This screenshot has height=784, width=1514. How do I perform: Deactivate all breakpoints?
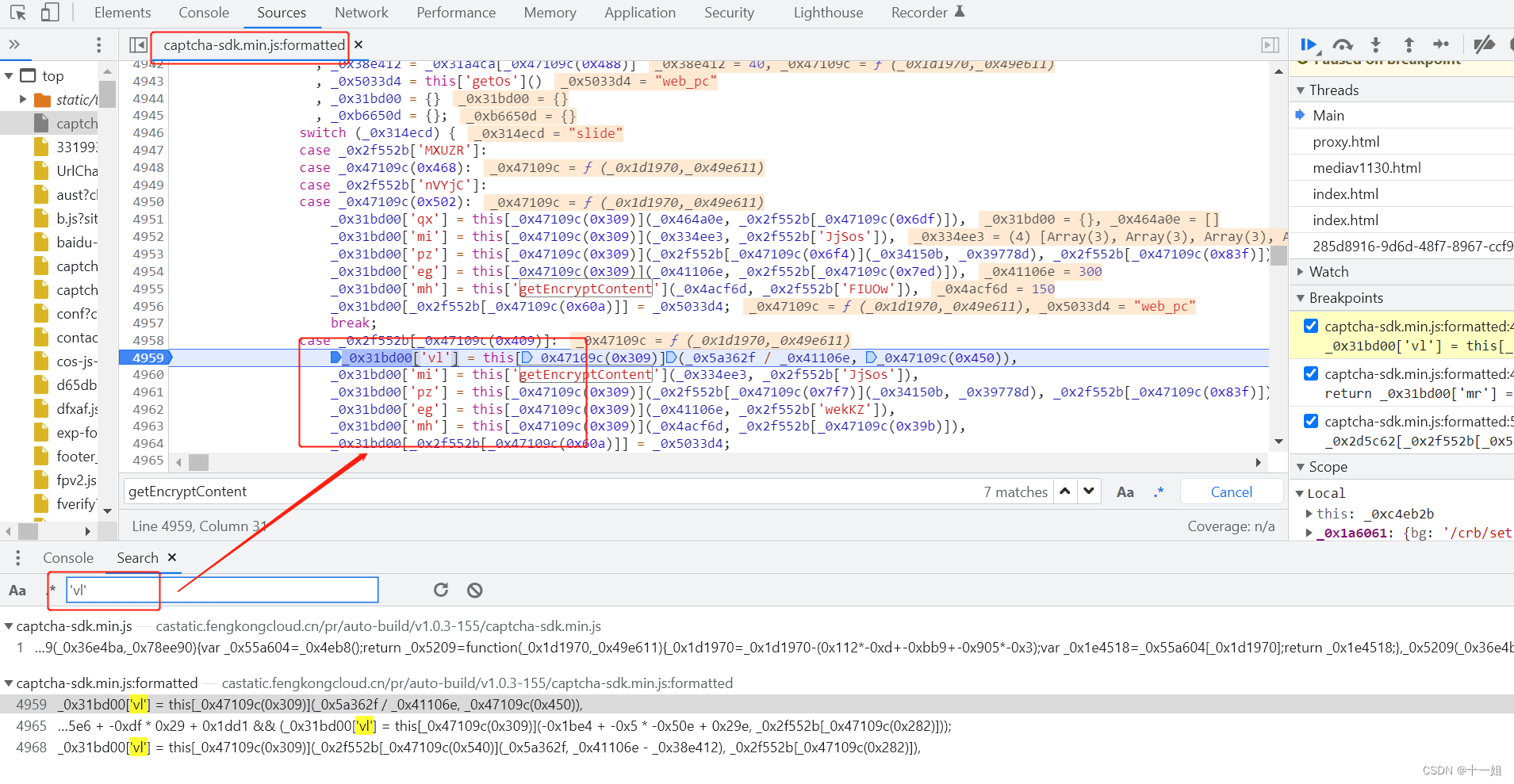[x=1484, y=45]
